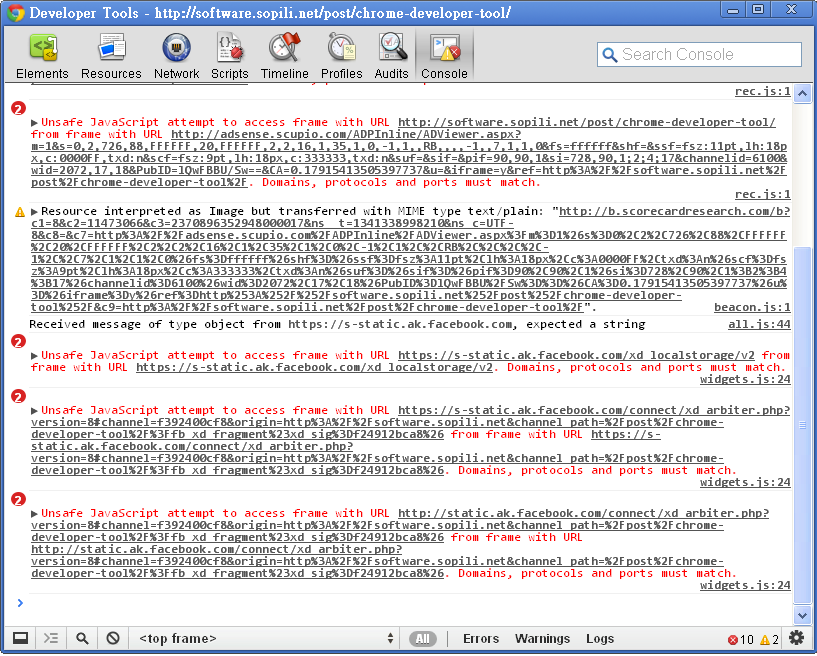Click the console prompt input line
The image size is (817, 656).
pos(409,603)
